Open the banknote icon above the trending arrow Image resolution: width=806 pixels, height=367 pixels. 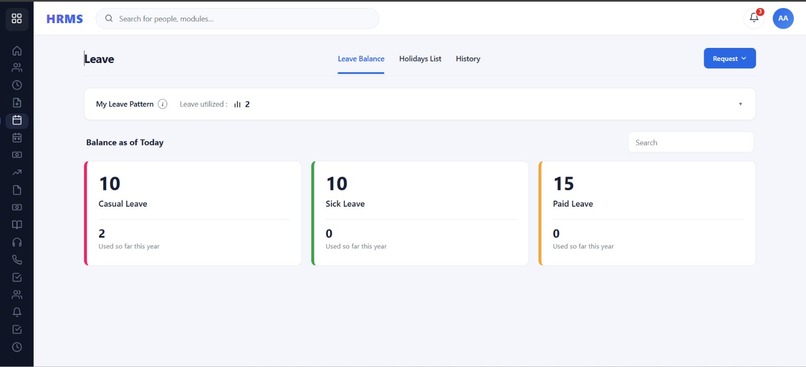coord(17,155)
